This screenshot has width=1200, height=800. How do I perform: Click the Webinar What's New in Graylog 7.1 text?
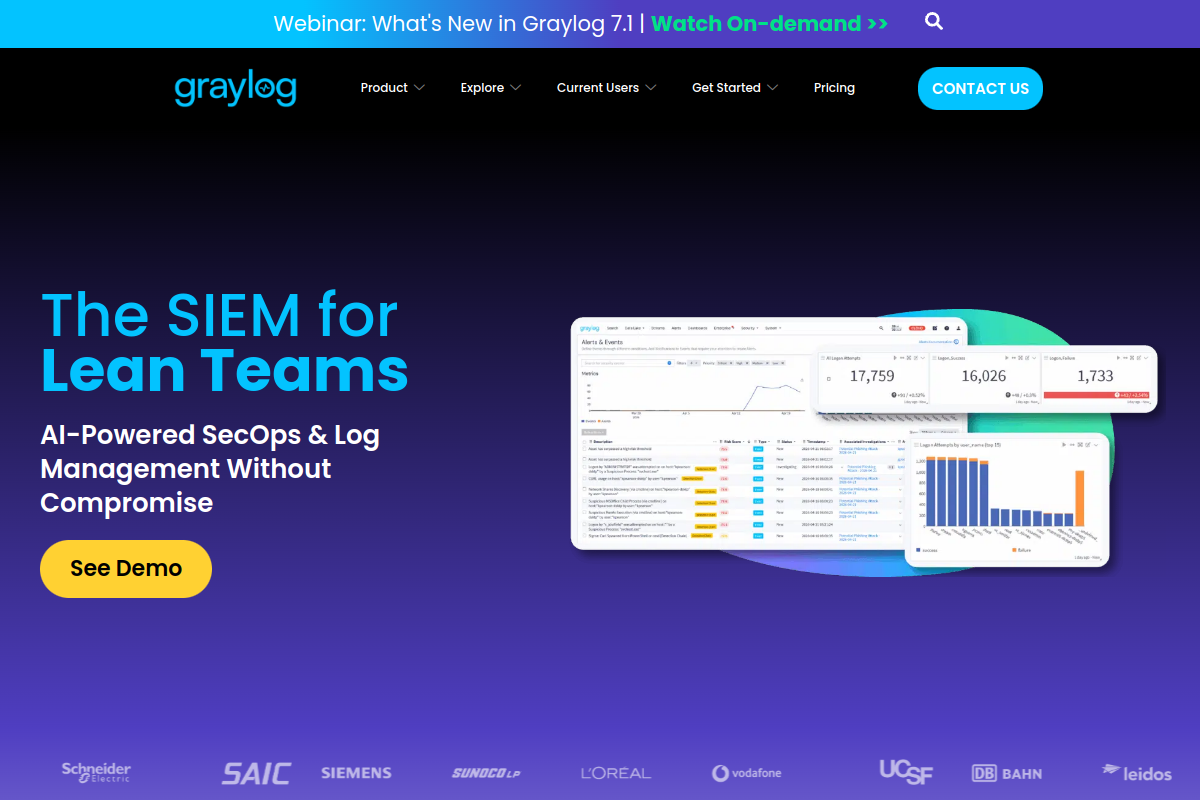(454, 23)
